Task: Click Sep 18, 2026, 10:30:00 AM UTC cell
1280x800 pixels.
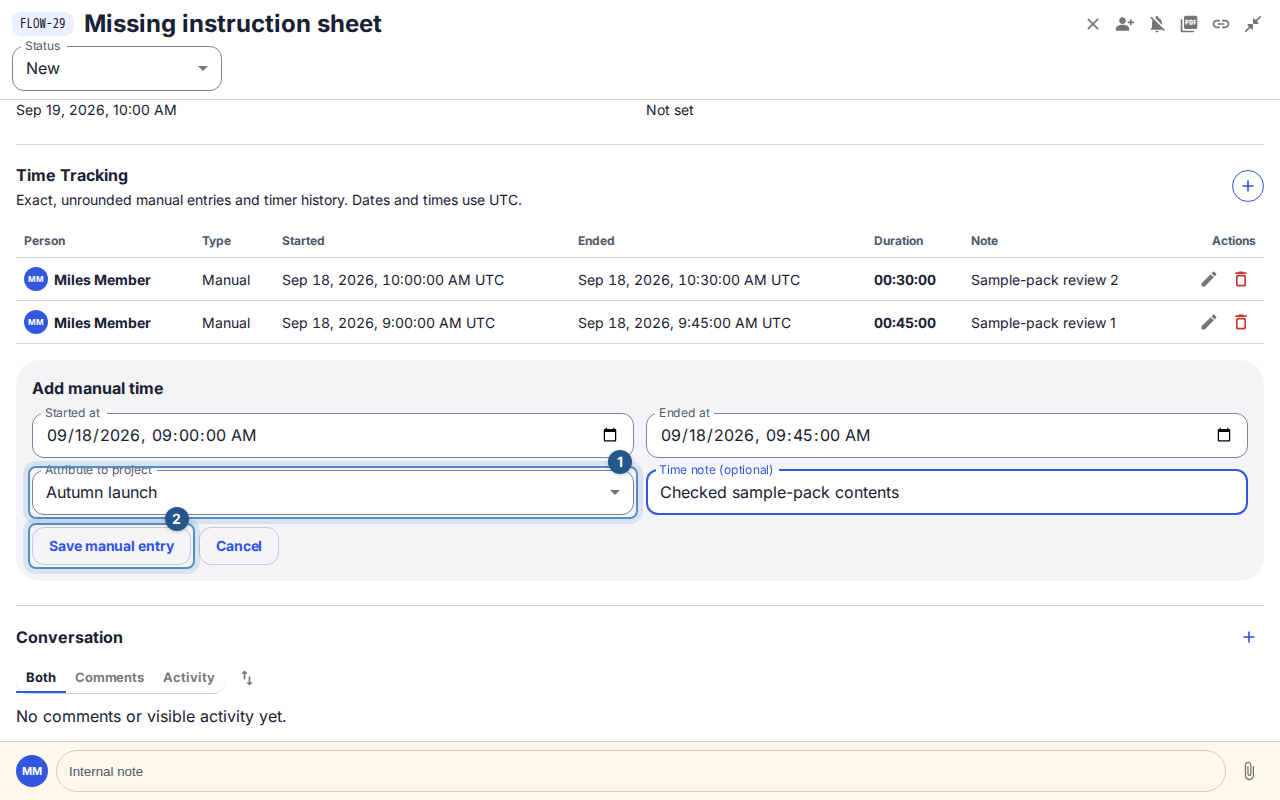Action: click(689, 280)
